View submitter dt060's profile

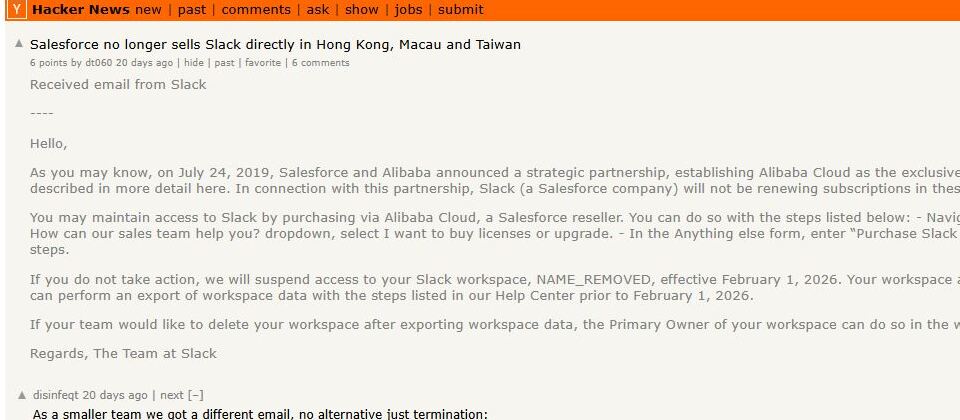(98, 63)
